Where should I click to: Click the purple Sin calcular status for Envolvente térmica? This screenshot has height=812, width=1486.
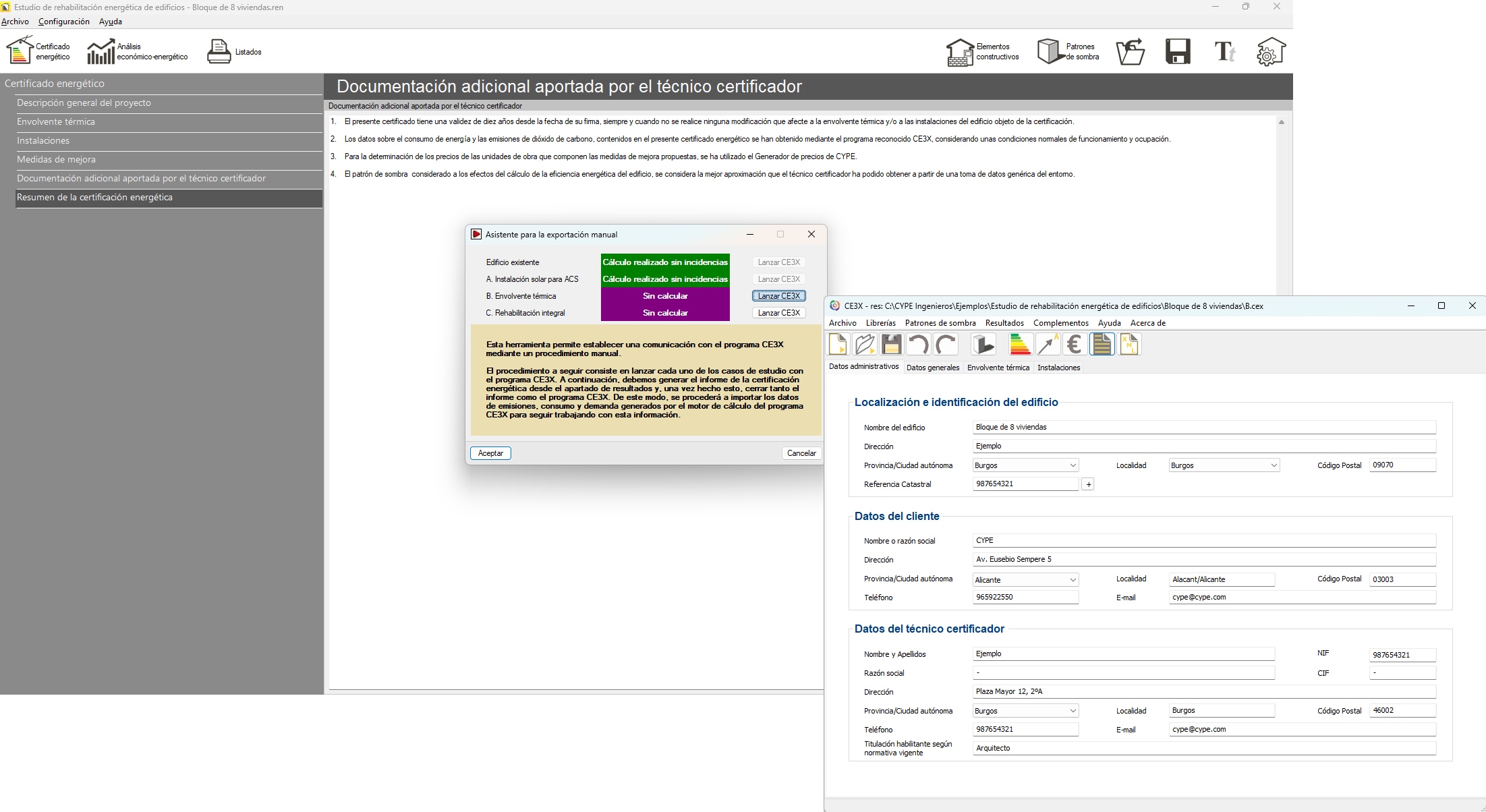coord(665,296)
